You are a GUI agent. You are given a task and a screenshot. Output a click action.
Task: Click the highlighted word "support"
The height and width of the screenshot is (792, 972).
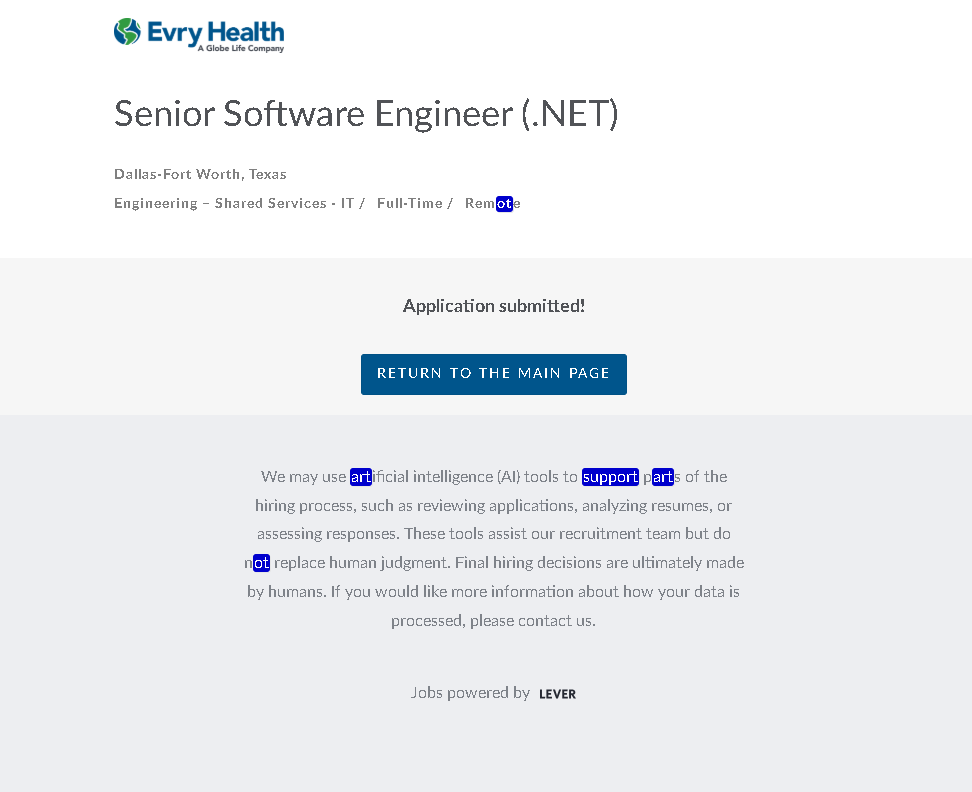[x=610, y=477]
